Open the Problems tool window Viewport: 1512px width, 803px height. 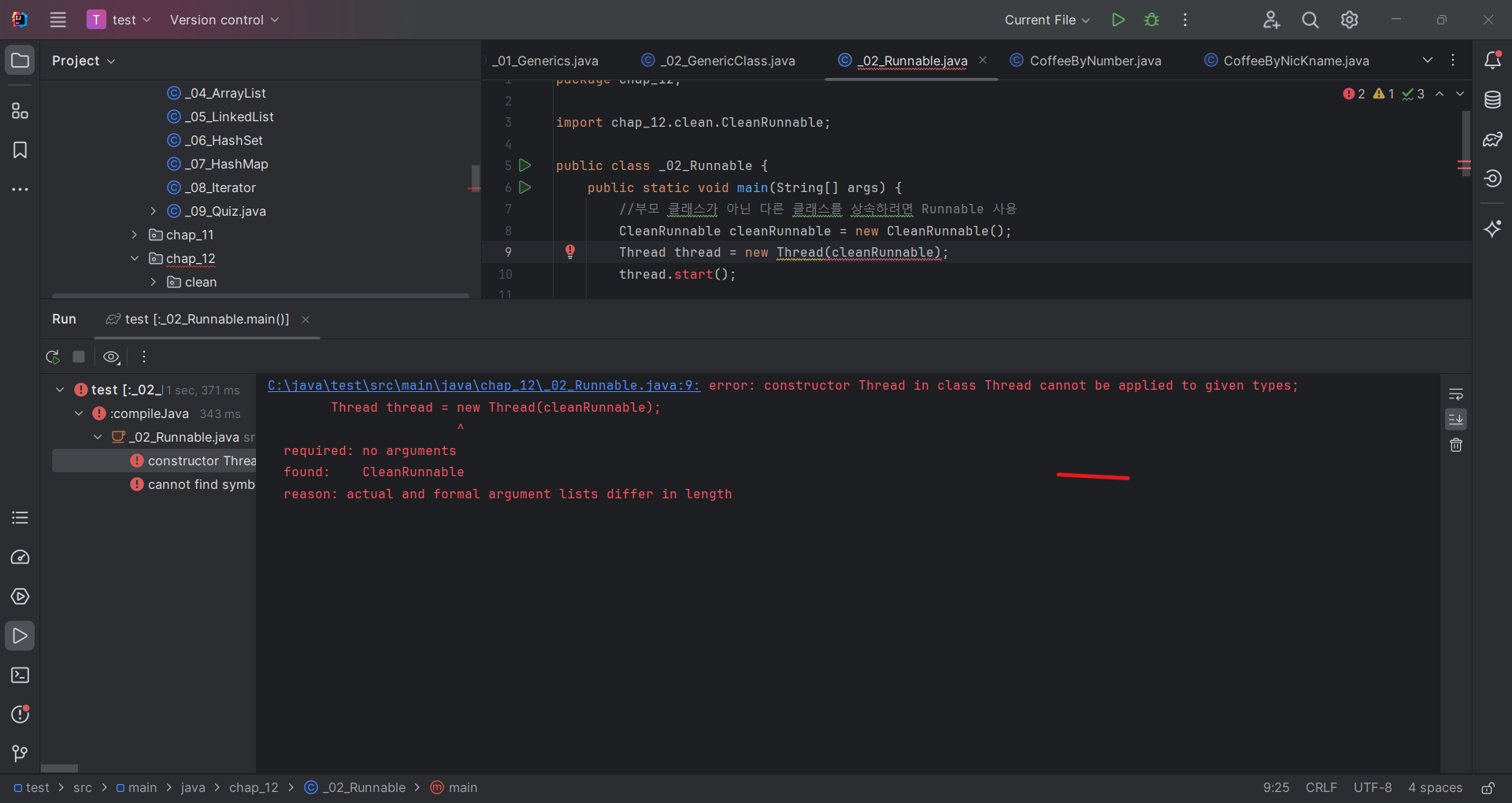20,714
